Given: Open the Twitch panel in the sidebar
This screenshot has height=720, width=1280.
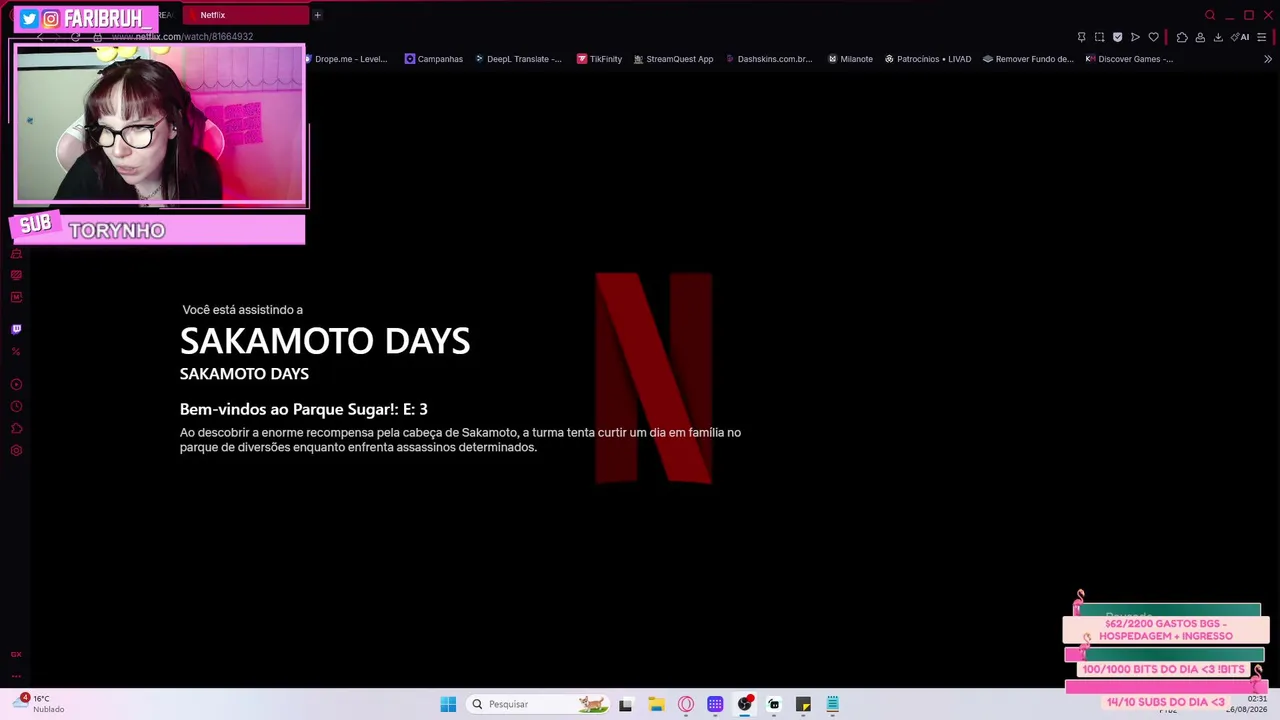Looking at the screenshot, I should click(16, 329).
